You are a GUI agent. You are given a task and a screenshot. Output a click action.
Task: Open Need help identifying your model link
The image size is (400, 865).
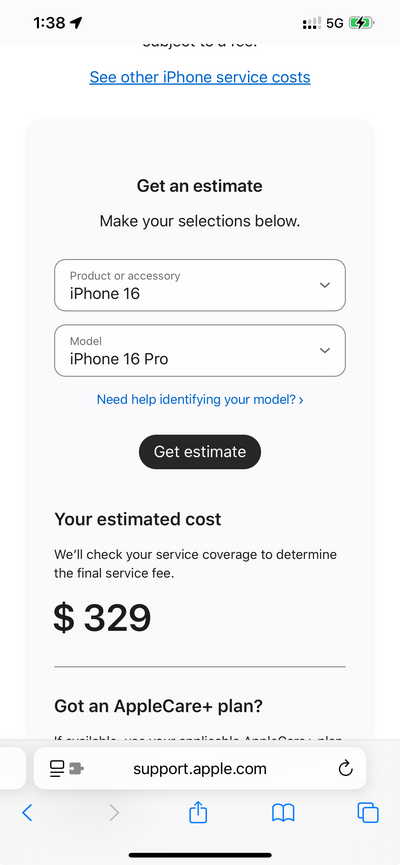pos(200,399)
